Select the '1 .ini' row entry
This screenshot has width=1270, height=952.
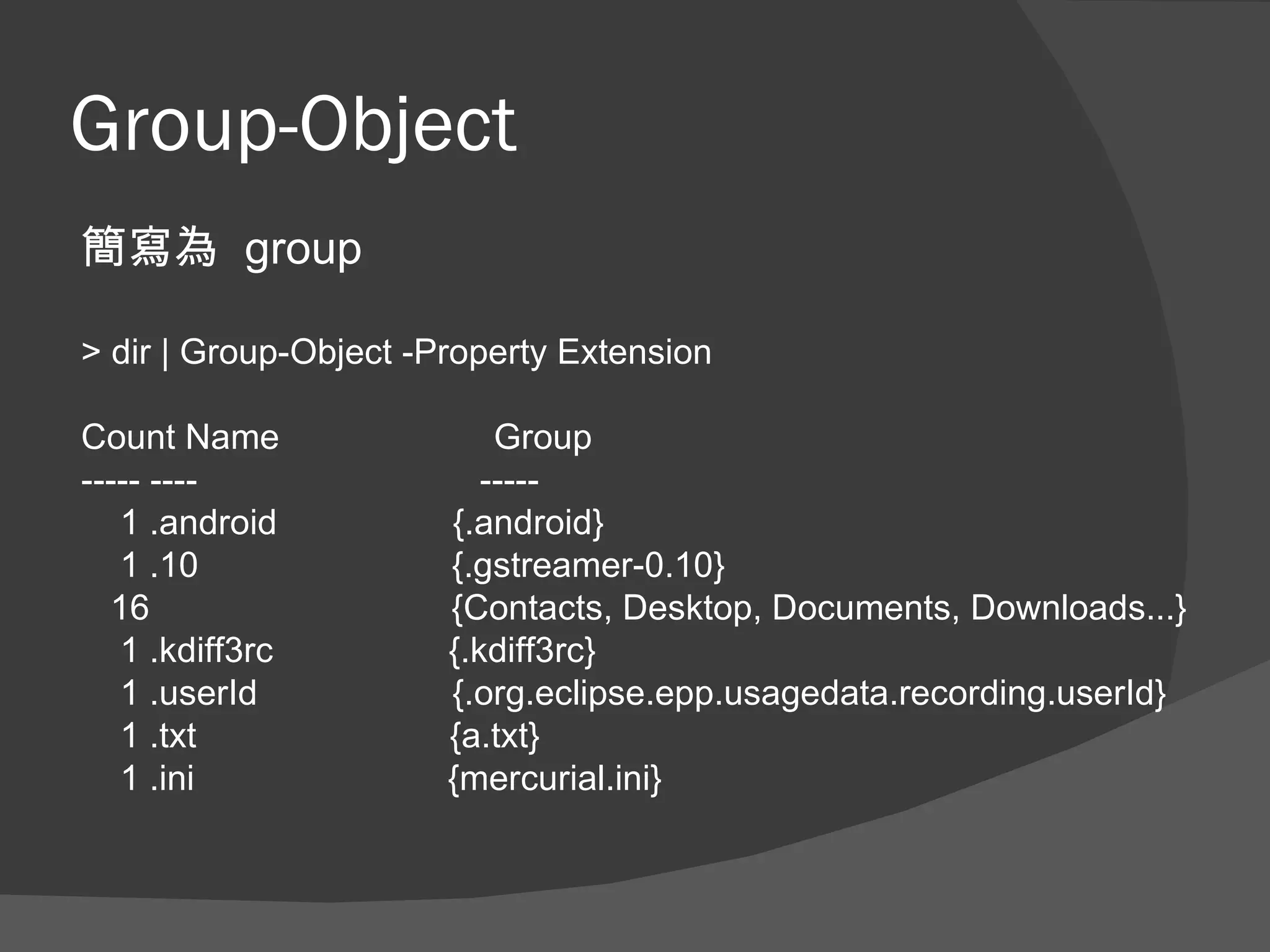158,778
